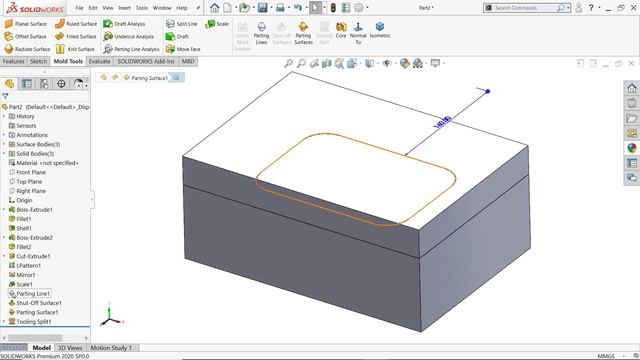Image resolution: width=640 pixels, height=360 pixels.
Task: Click the feature tree horizontal scrollbar
Action: click(35, 338)
